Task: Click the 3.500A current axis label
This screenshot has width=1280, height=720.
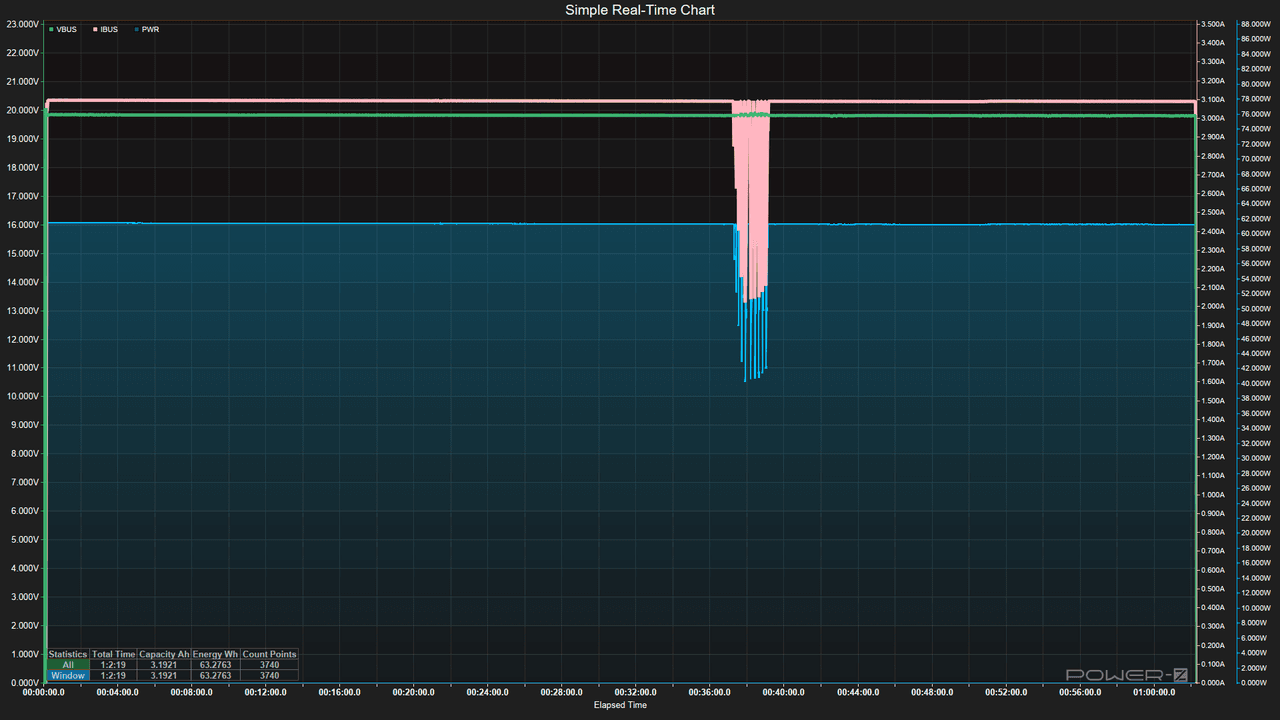Action: [1213, 24]
